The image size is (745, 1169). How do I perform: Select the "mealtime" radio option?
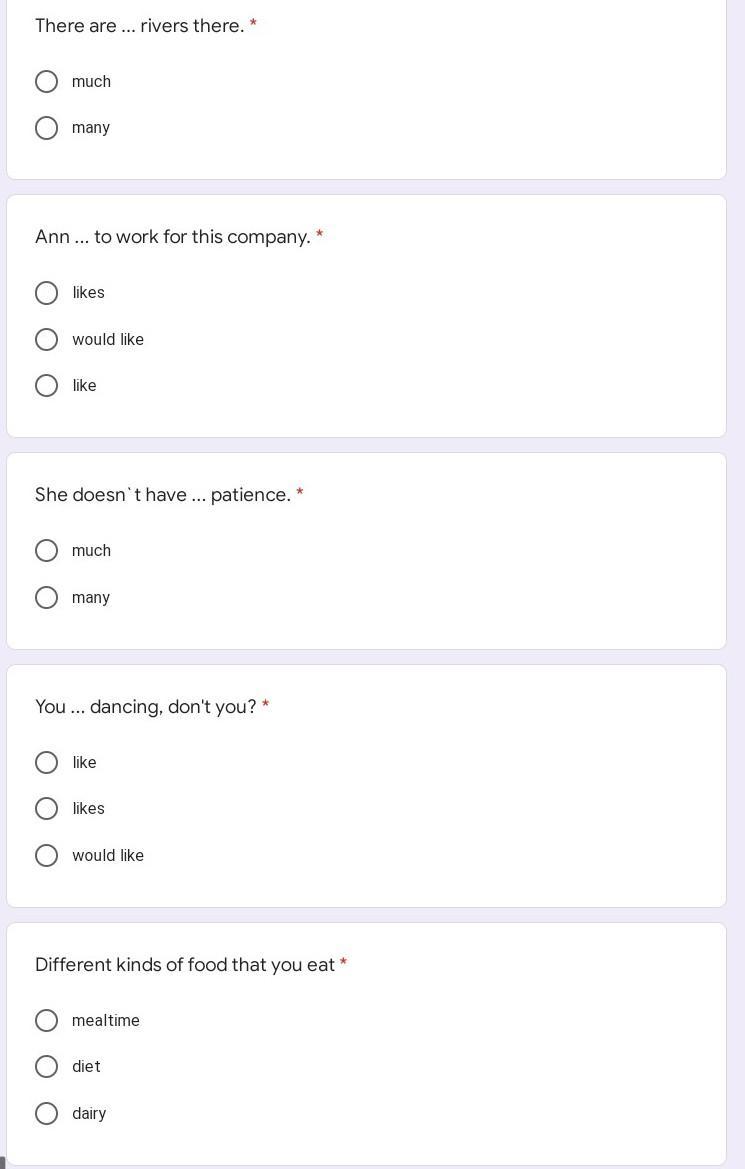click(x=47, y=1021)
